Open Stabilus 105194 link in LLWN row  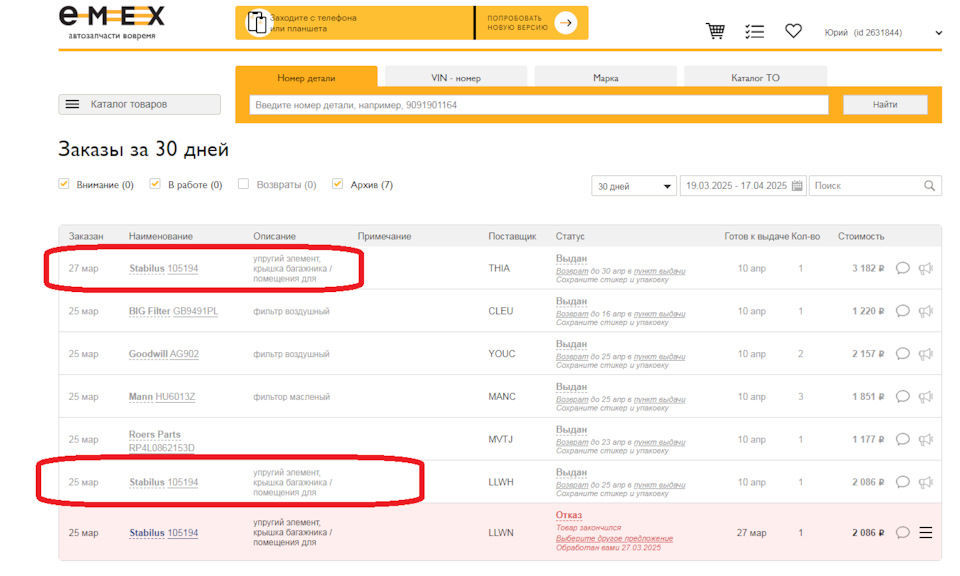coord(163,533)
